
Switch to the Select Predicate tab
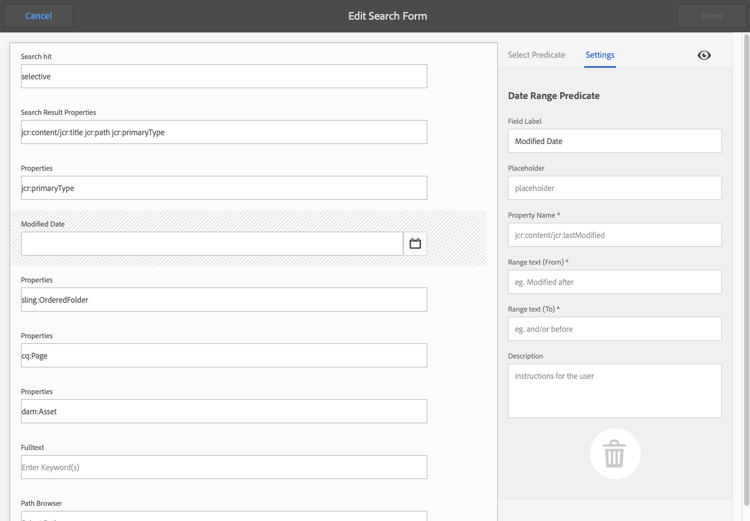click(536, 55)
